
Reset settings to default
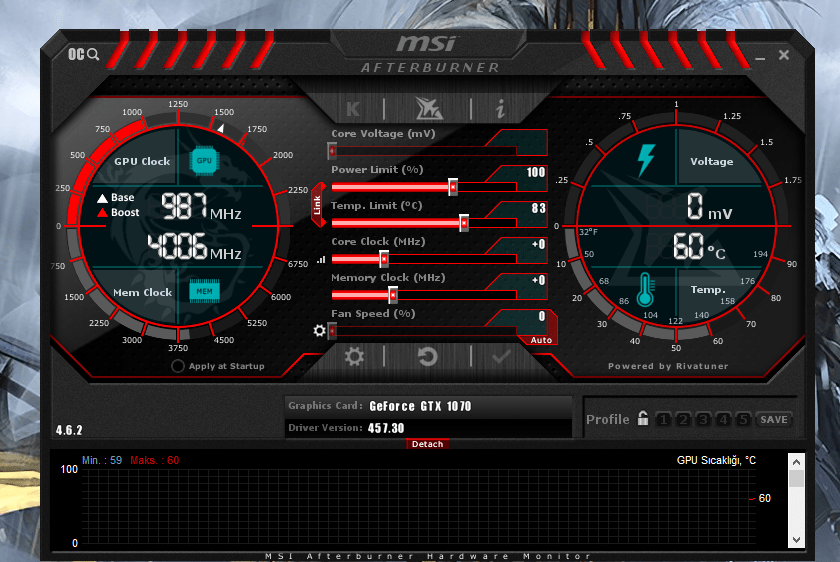(427, 356)
